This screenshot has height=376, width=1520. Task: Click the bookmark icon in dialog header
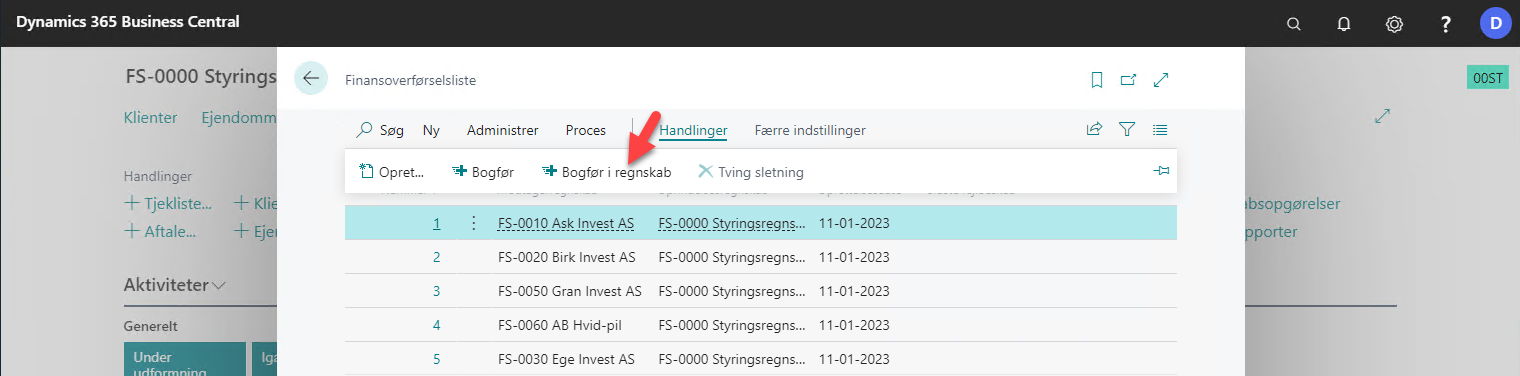[x=1097, y=80]
